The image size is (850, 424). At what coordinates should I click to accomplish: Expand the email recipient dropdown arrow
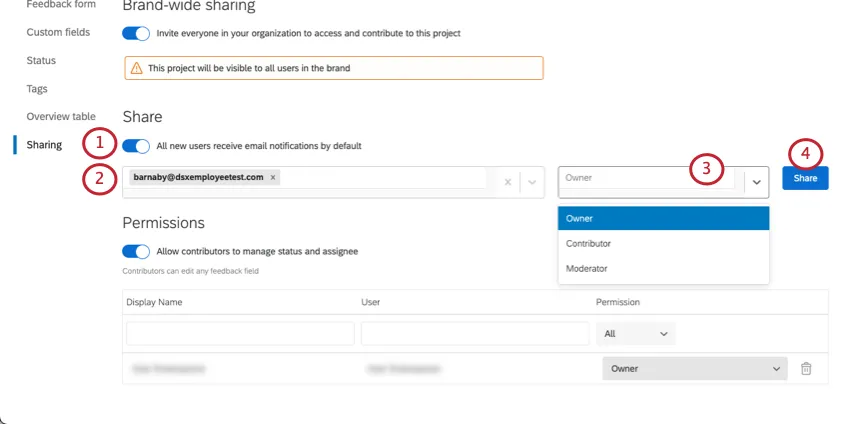coord(532,182)
